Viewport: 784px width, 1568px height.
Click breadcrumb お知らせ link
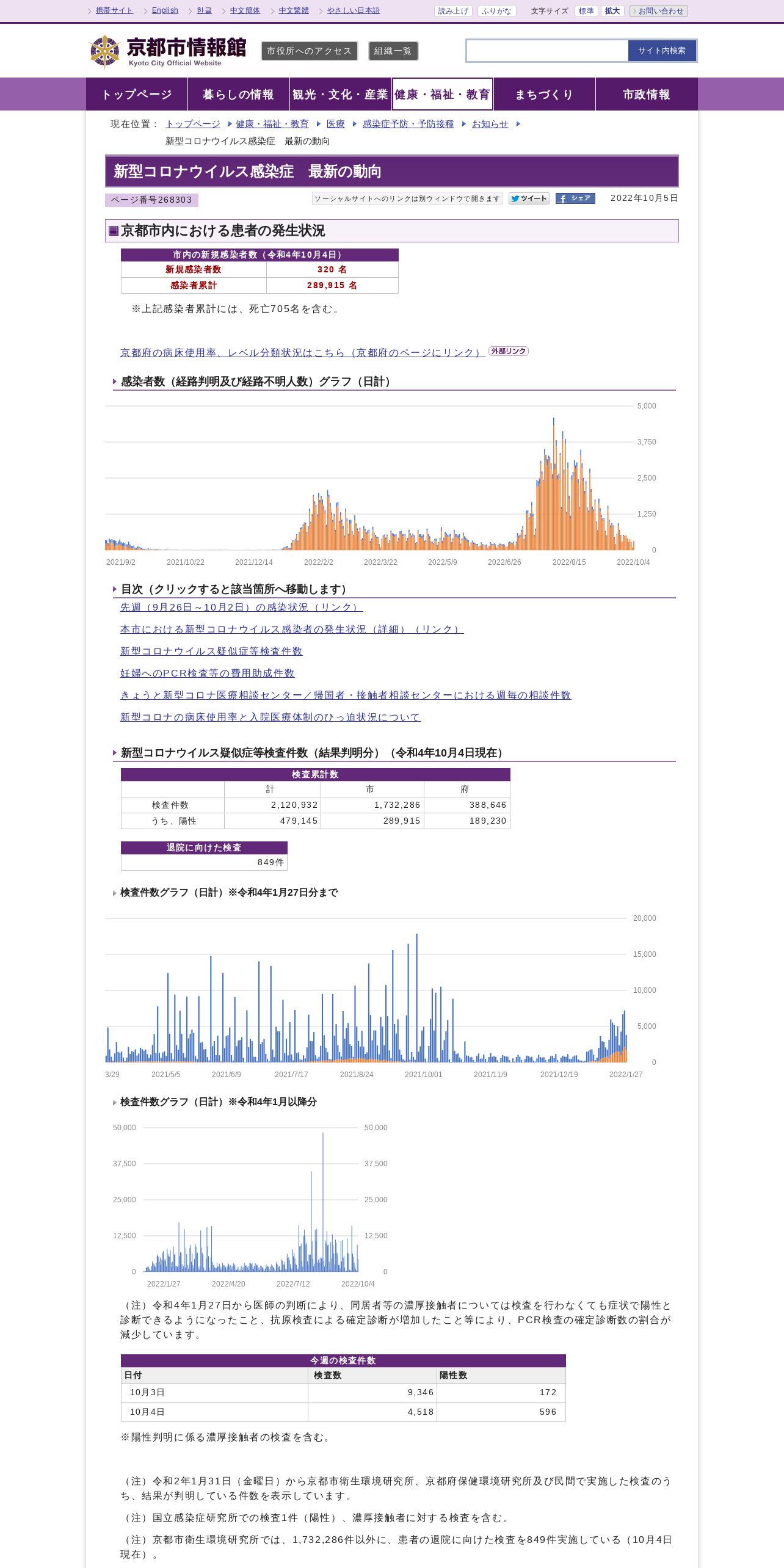click(x=490, y=124)
